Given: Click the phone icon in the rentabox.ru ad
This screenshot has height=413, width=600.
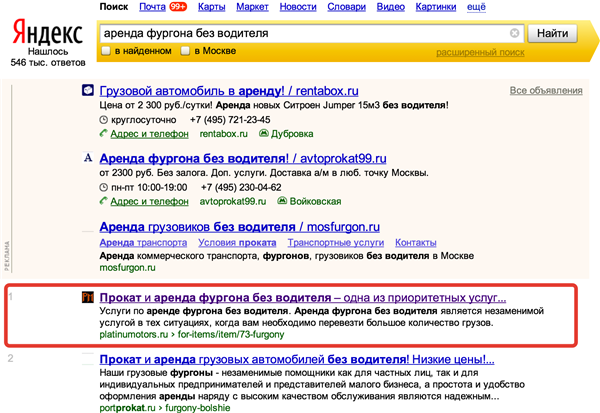Looking at the screenshot, I should (103, 133).
